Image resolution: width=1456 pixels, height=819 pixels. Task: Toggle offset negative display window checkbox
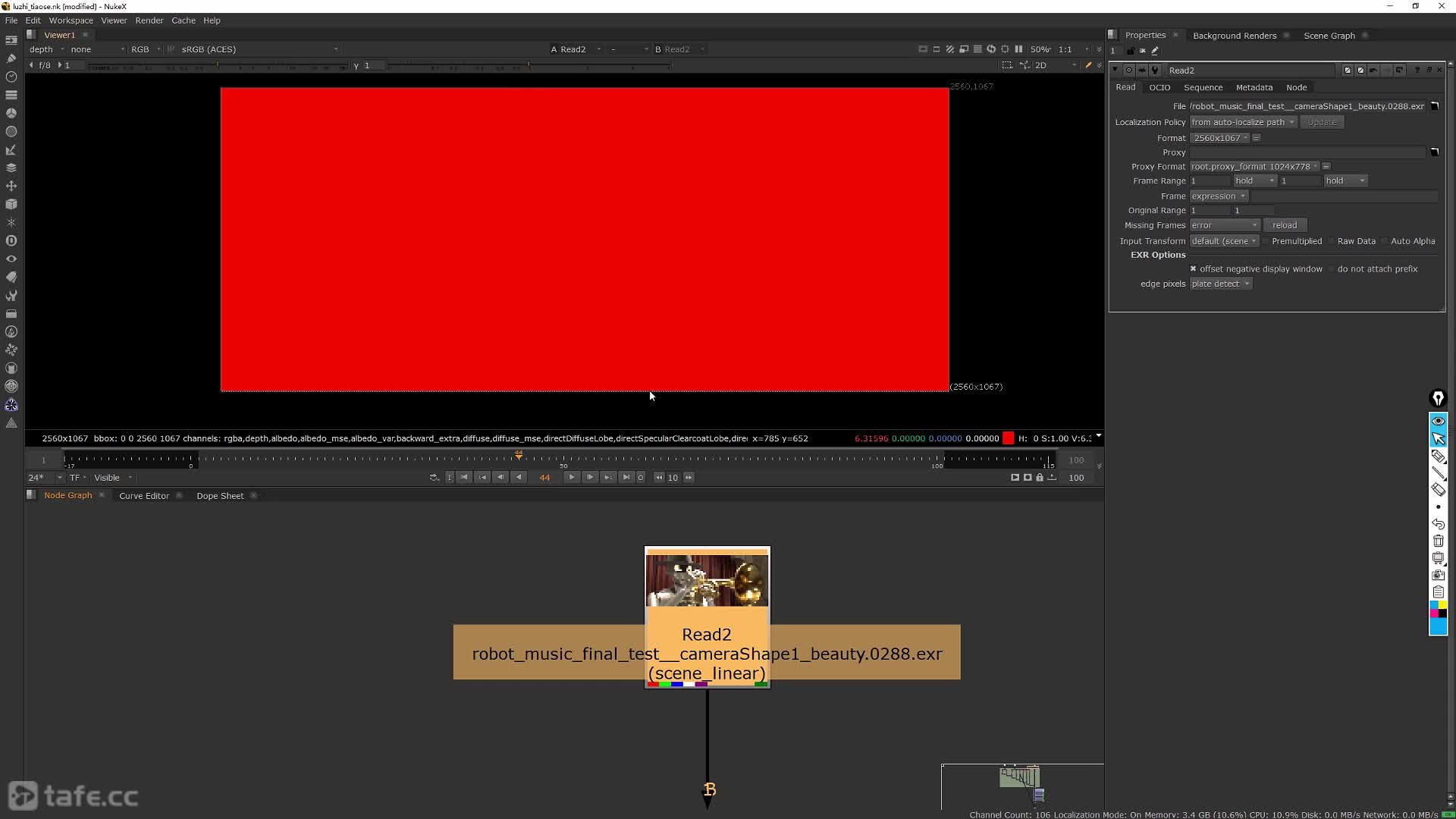(1193, 269)
